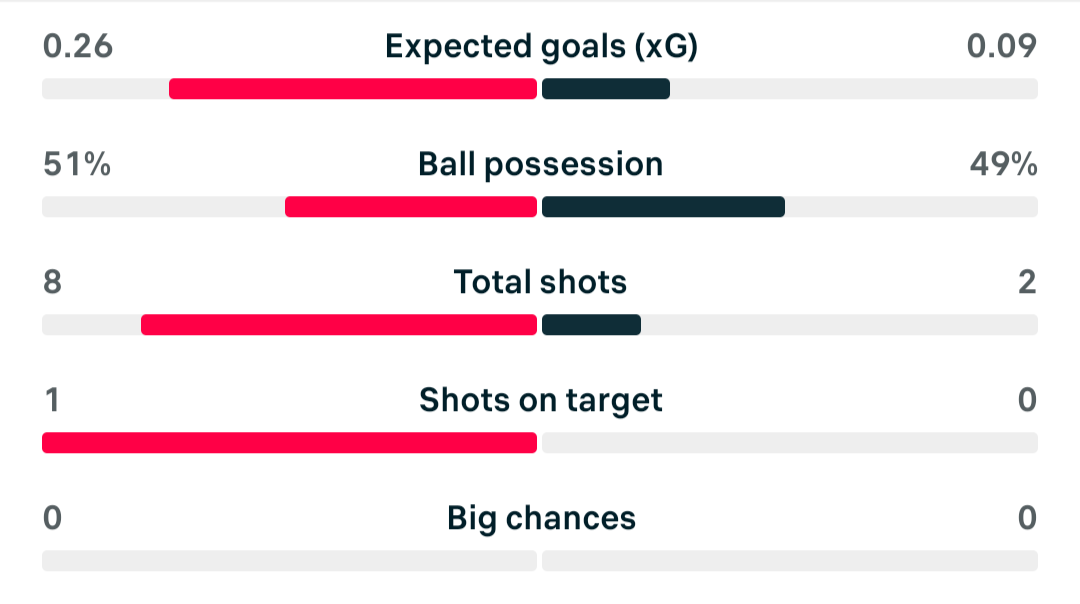This screenshot has width=1080, height=604.
Task: Select the dark Total shots bar
Action: pos(592,325)
